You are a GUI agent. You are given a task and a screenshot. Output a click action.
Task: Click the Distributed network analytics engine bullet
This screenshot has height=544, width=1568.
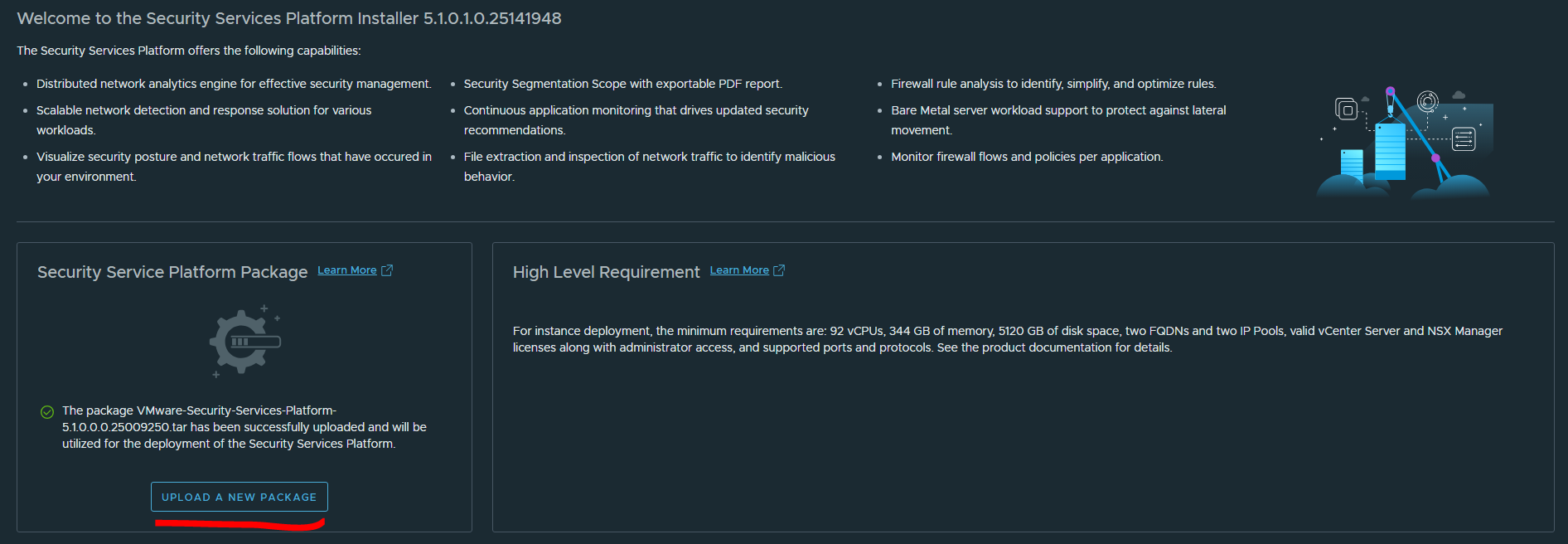click(234, 84)
